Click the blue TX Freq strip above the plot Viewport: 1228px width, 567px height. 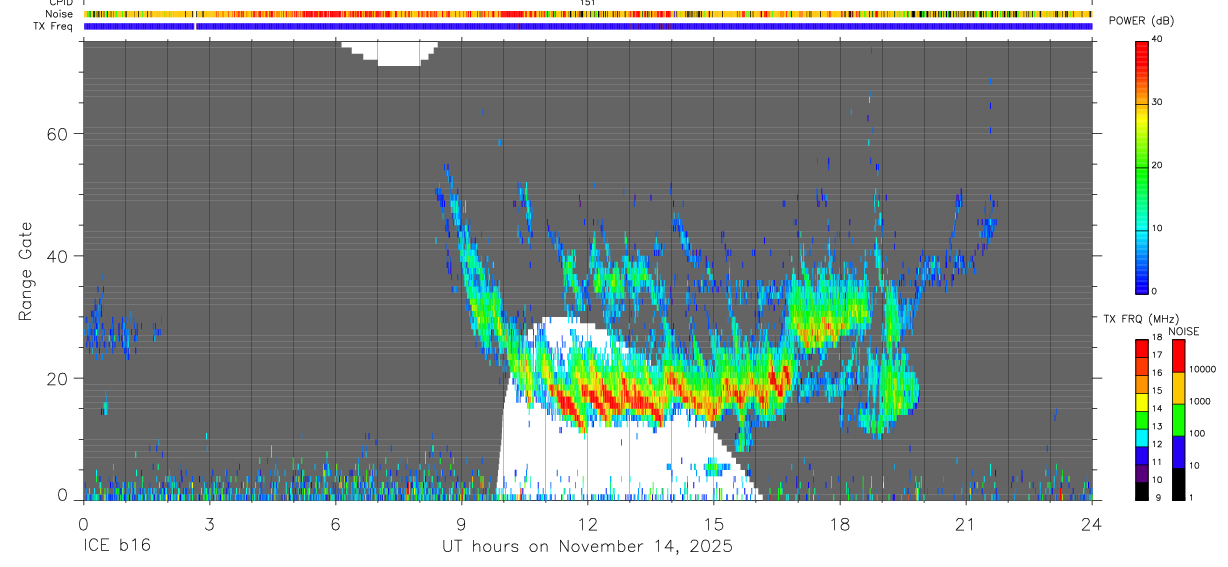(x=588, y=26)
